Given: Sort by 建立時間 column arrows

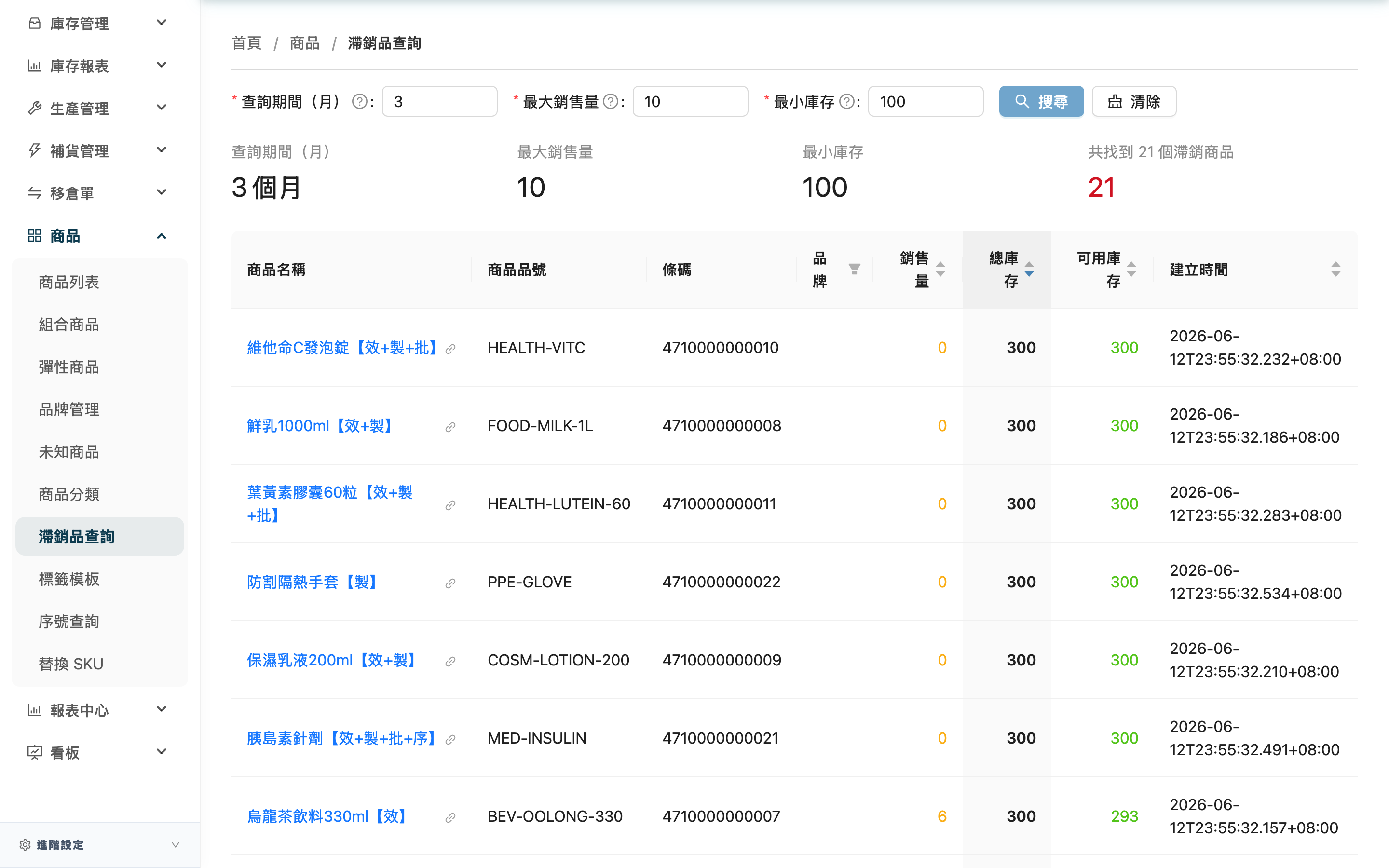Looking at the screenshot, I should click(1335, 269).
